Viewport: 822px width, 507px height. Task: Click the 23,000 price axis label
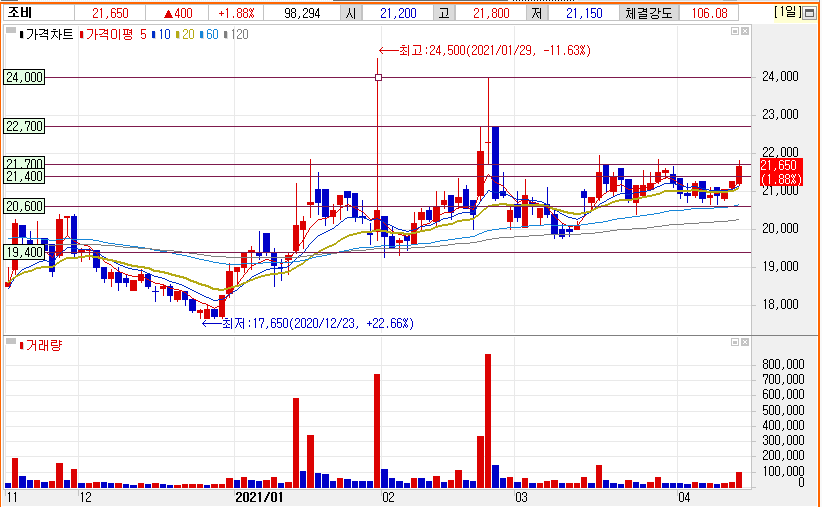click(x=780, y=114)
